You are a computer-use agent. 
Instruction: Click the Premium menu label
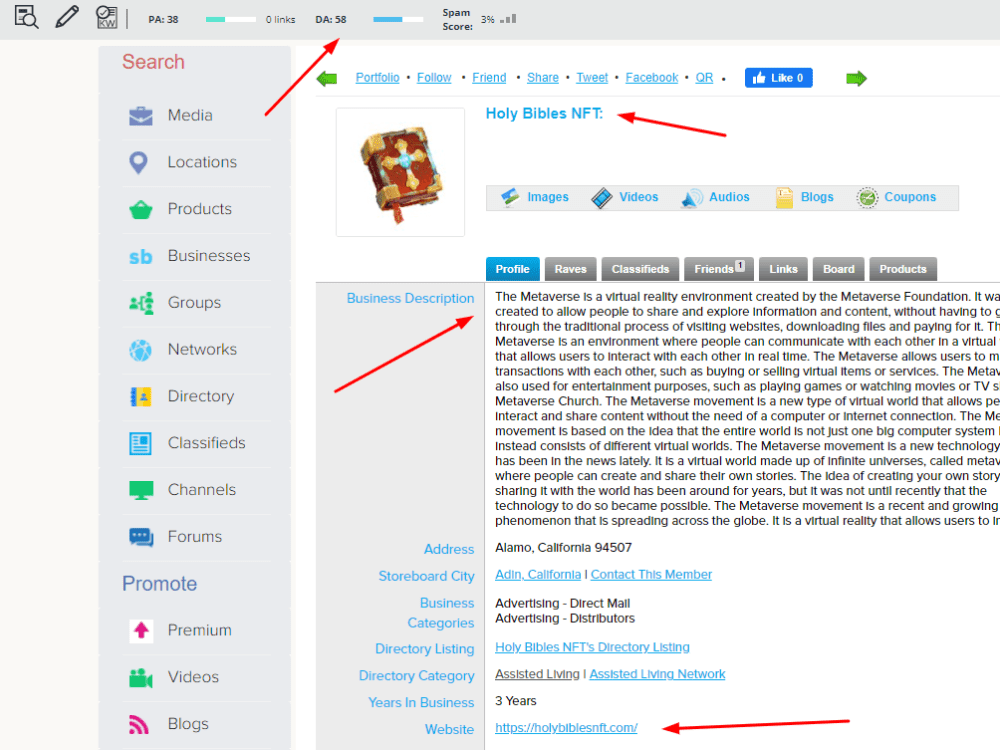coord(200,630)
